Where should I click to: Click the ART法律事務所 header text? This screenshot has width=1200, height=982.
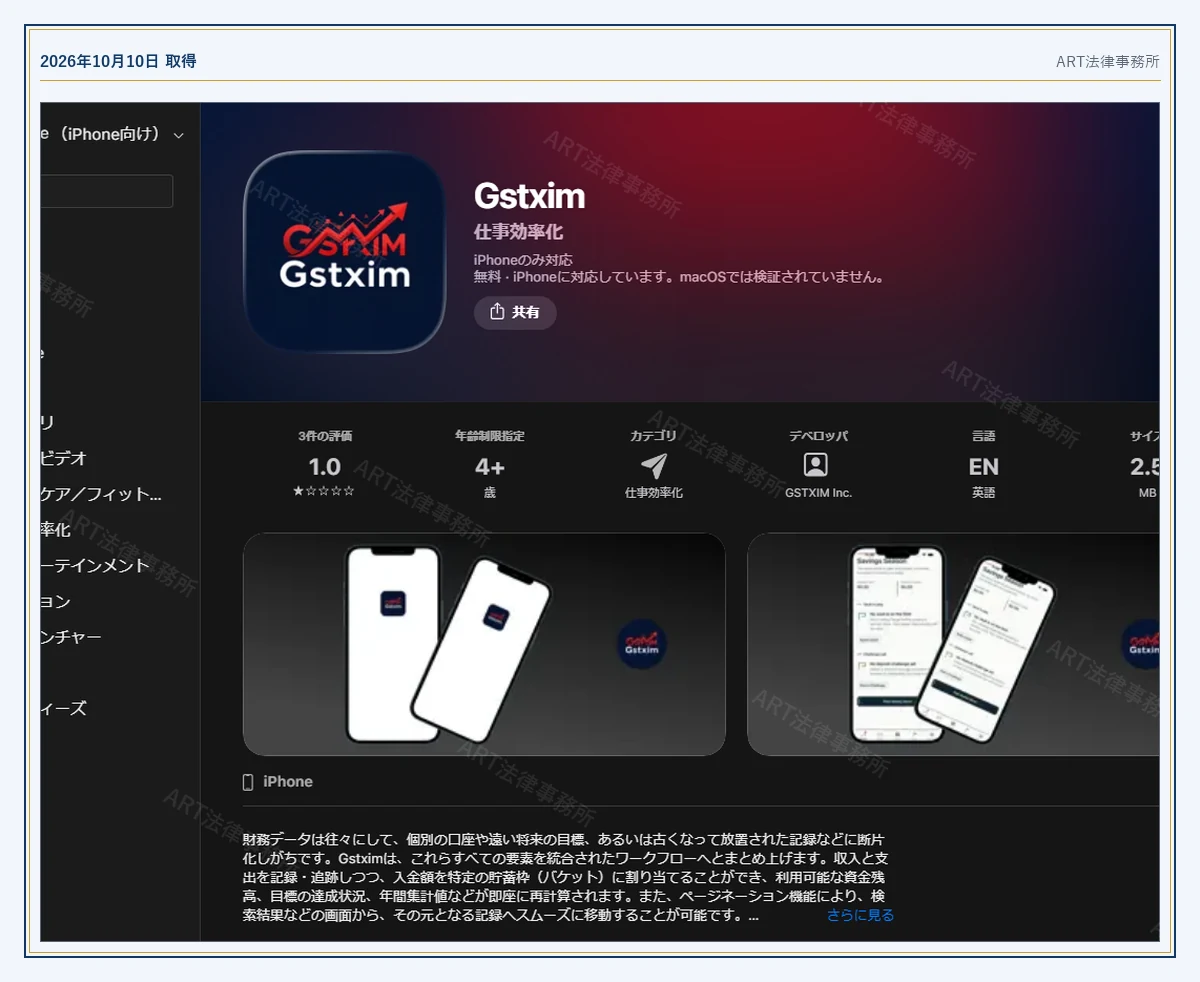click(x=1108, y=61)
